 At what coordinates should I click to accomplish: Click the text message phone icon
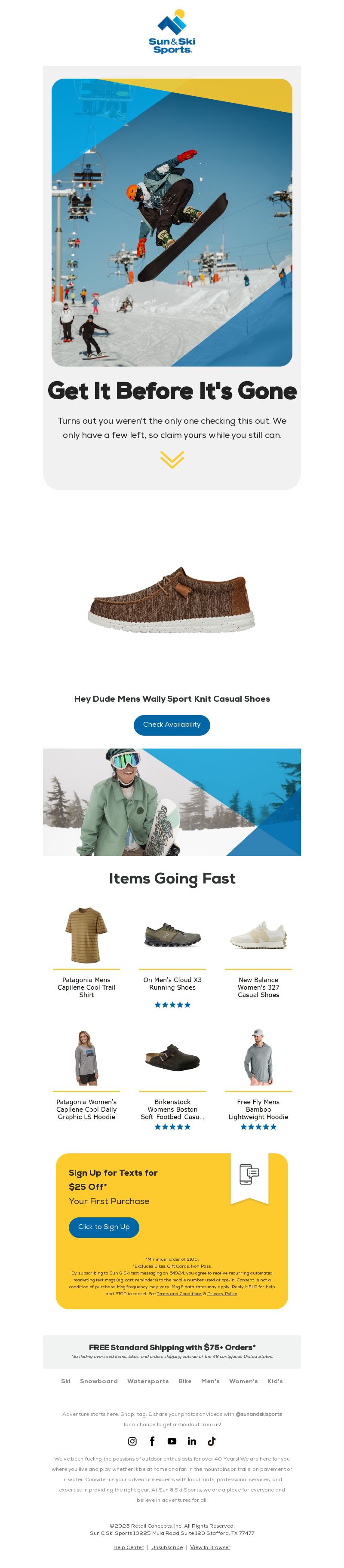click(x=250, y=1174)
